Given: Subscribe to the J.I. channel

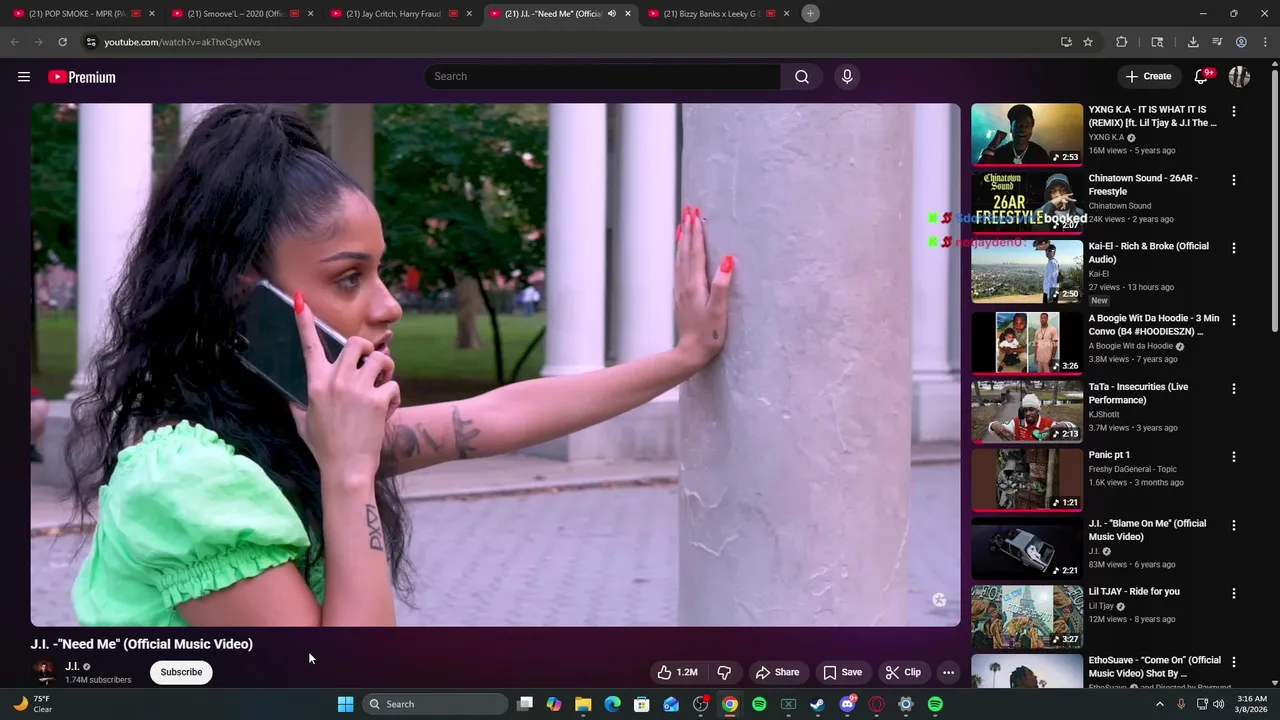Looking at the screenshot, I should [x=181, y=672].
